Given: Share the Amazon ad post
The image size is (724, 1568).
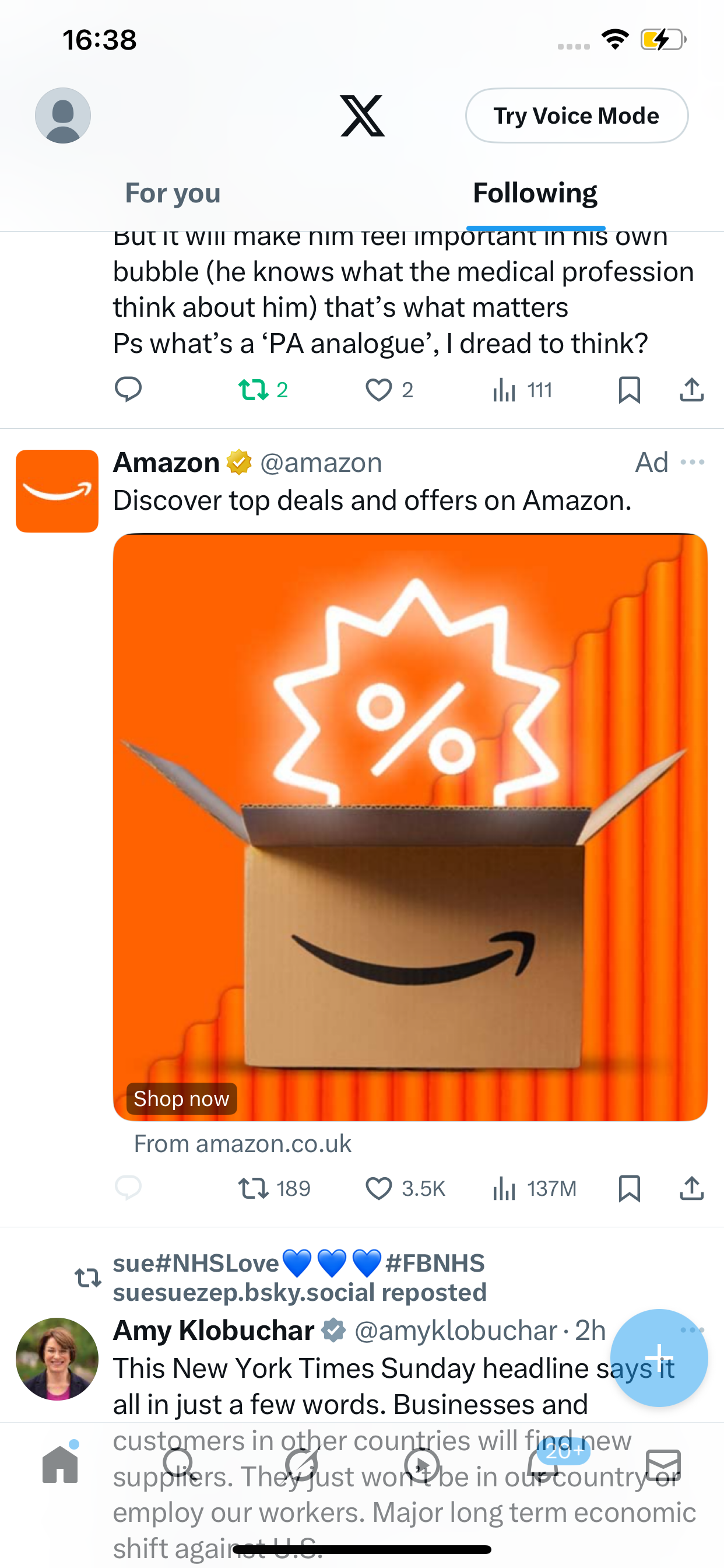Looking at the screenshot, I should (x=692, y=1188).
